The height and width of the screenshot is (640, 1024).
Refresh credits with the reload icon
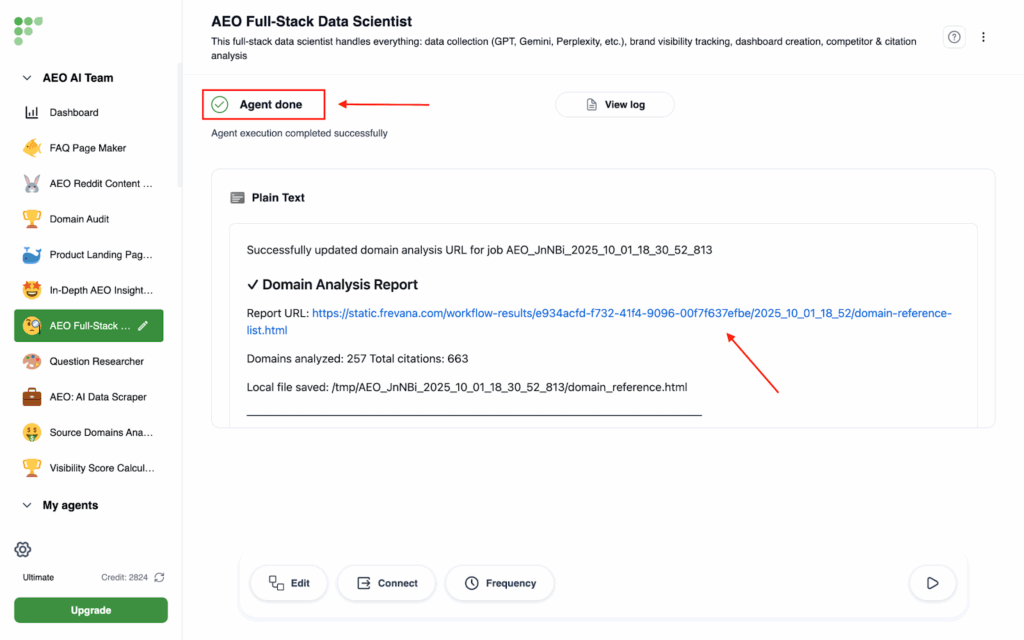click(159, 577)
